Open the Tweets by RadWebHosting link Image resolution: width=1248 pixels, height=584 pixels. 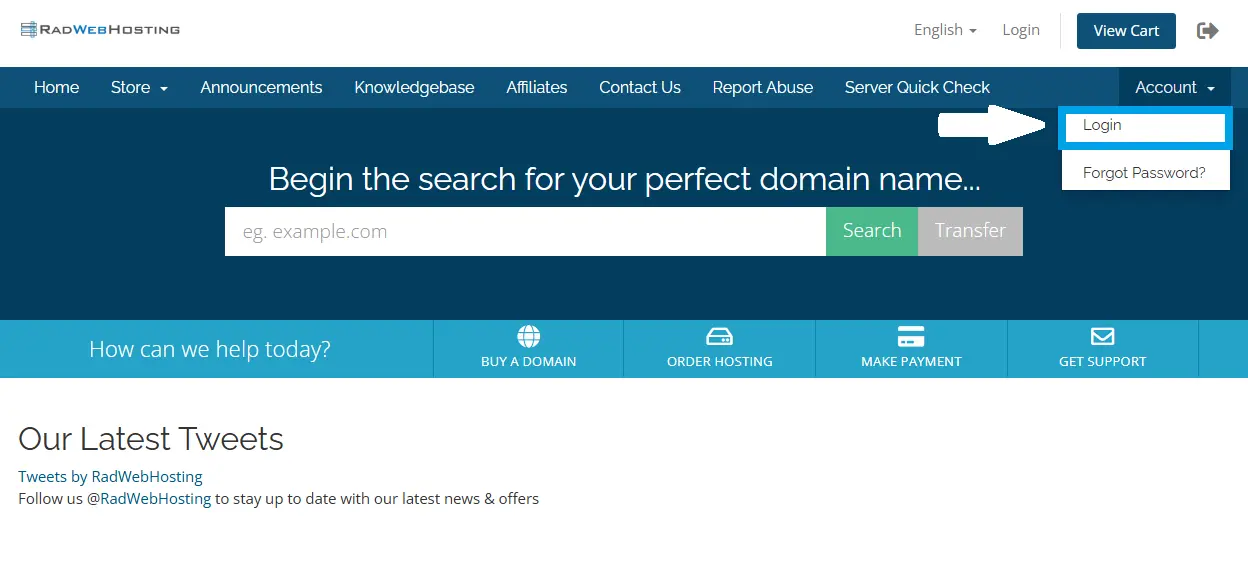[110, 477]
